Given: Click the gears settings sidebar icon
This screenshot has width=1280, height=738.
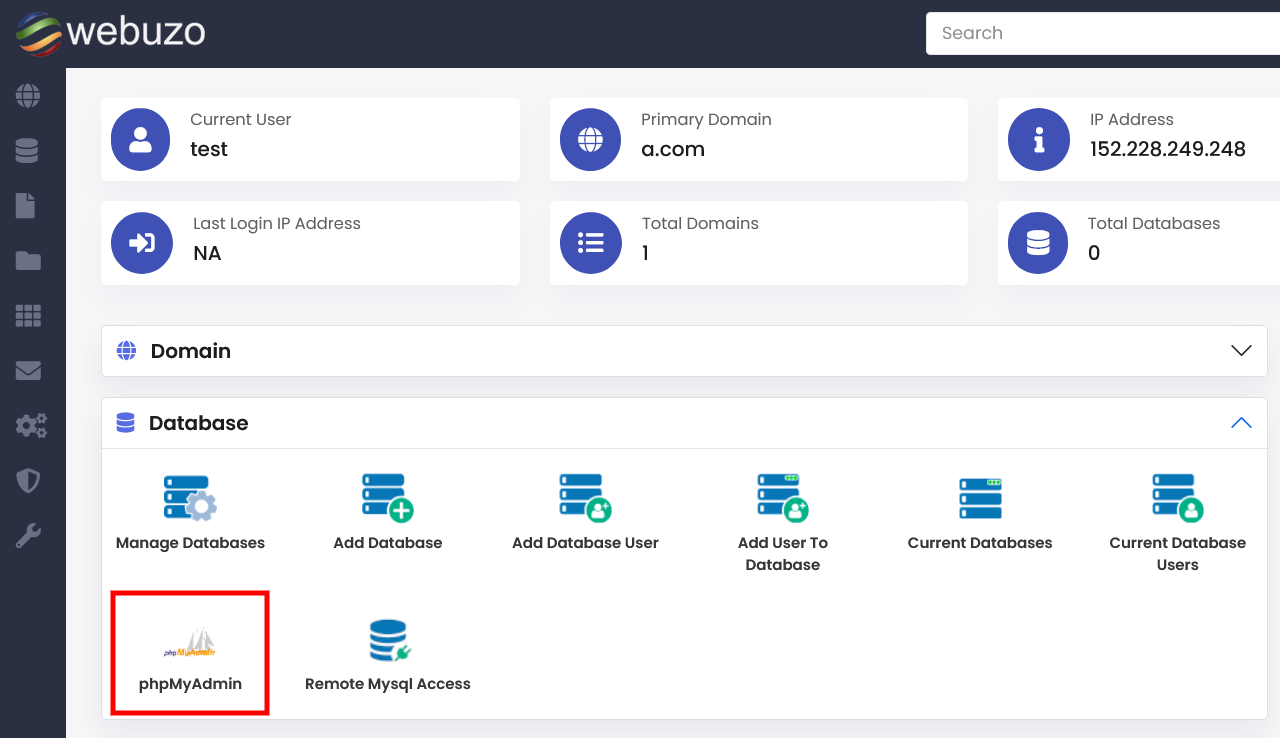Looking at the screenshot, I should point(30,426).
